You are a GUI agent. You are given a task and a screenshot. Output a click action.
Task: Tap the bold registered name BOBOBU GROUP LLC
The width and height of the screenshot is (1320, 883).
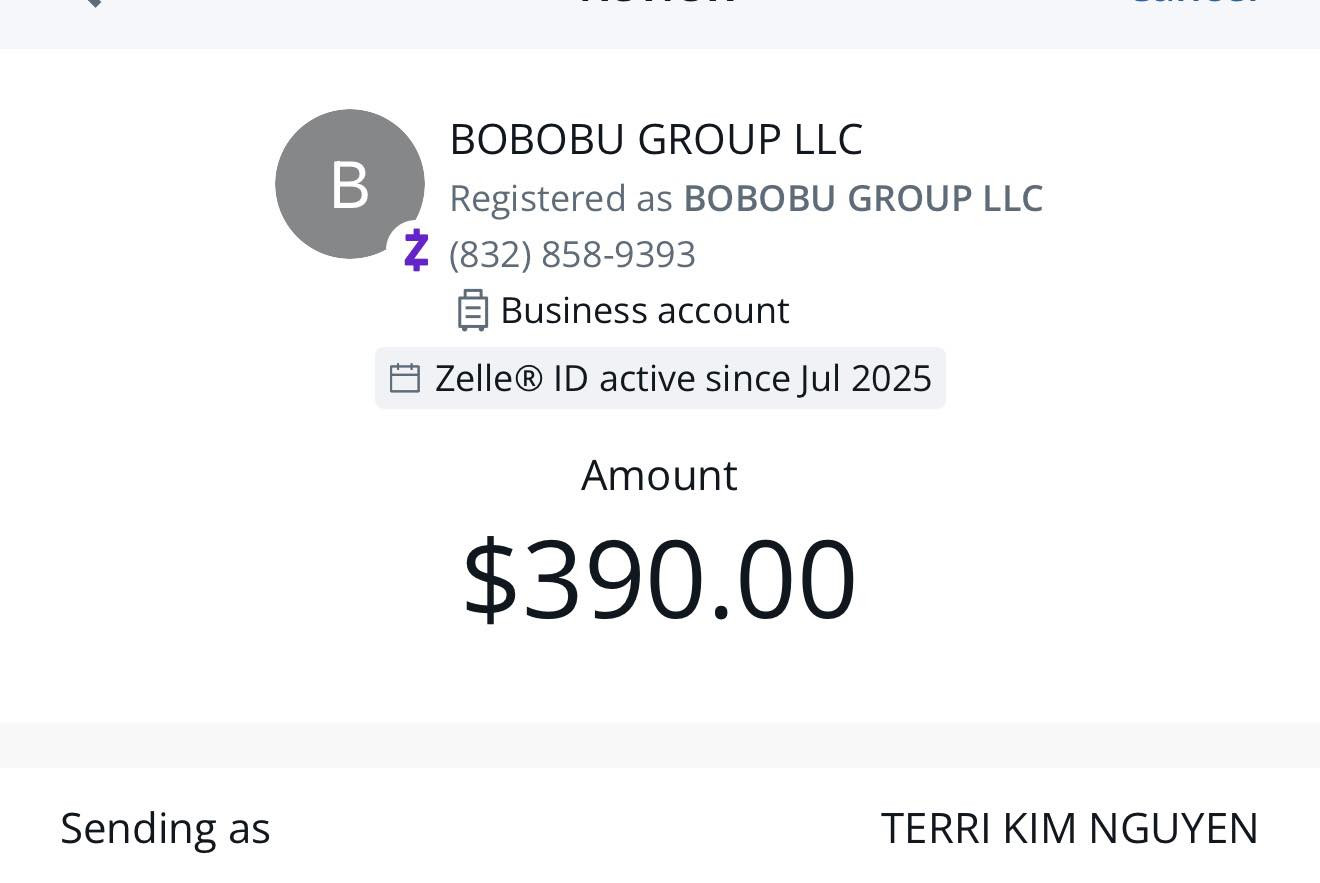tap(862, 198)
